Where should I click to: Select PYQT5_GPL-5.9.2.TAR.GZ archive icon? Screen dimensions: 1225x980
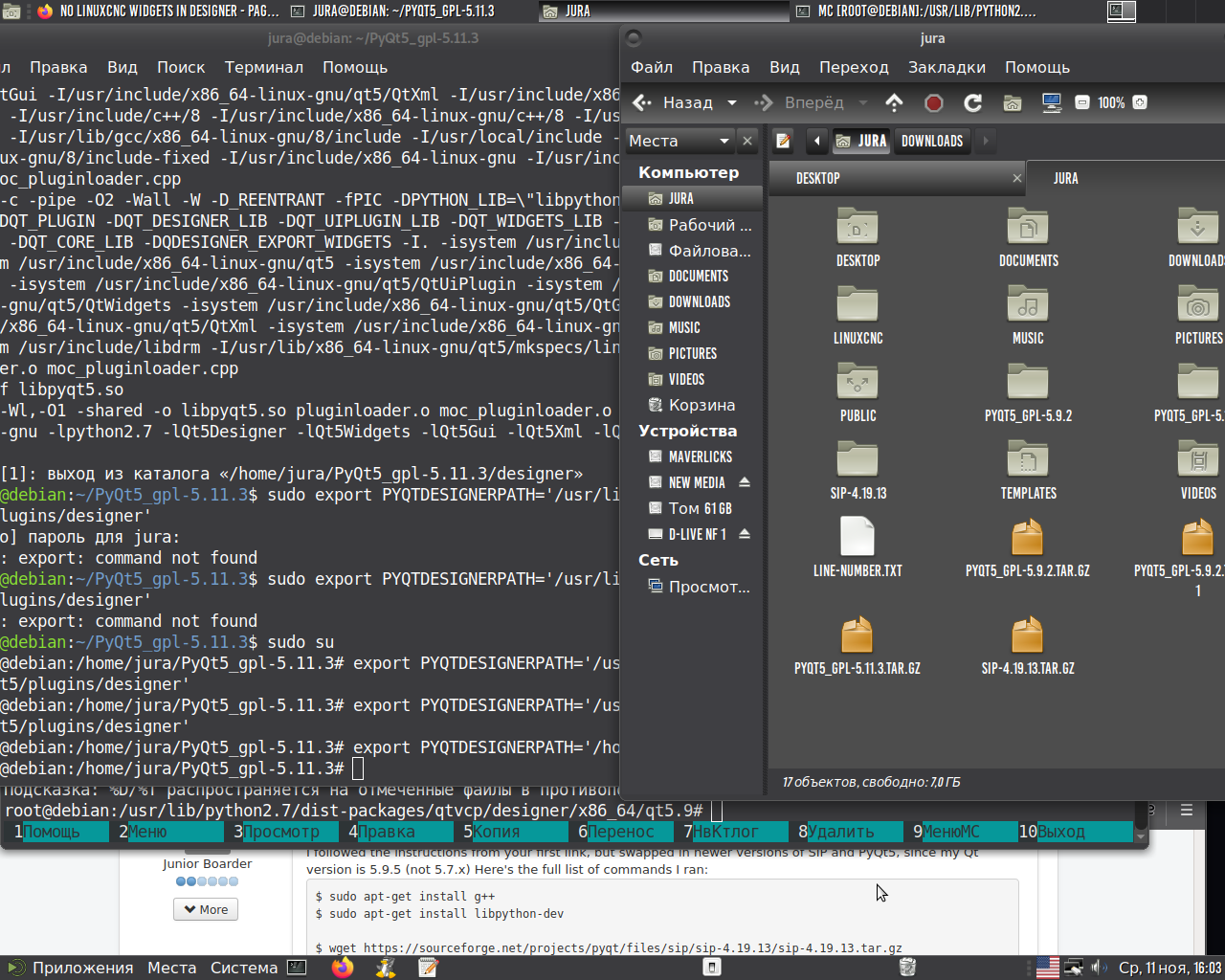click(x=1028, y=538)
